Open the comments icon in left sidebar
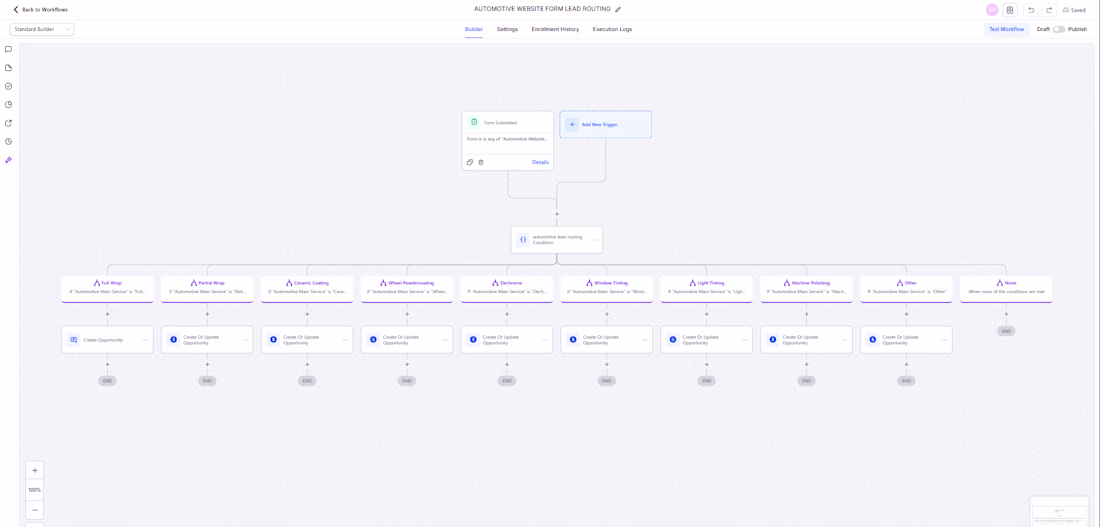 [8, 49]
